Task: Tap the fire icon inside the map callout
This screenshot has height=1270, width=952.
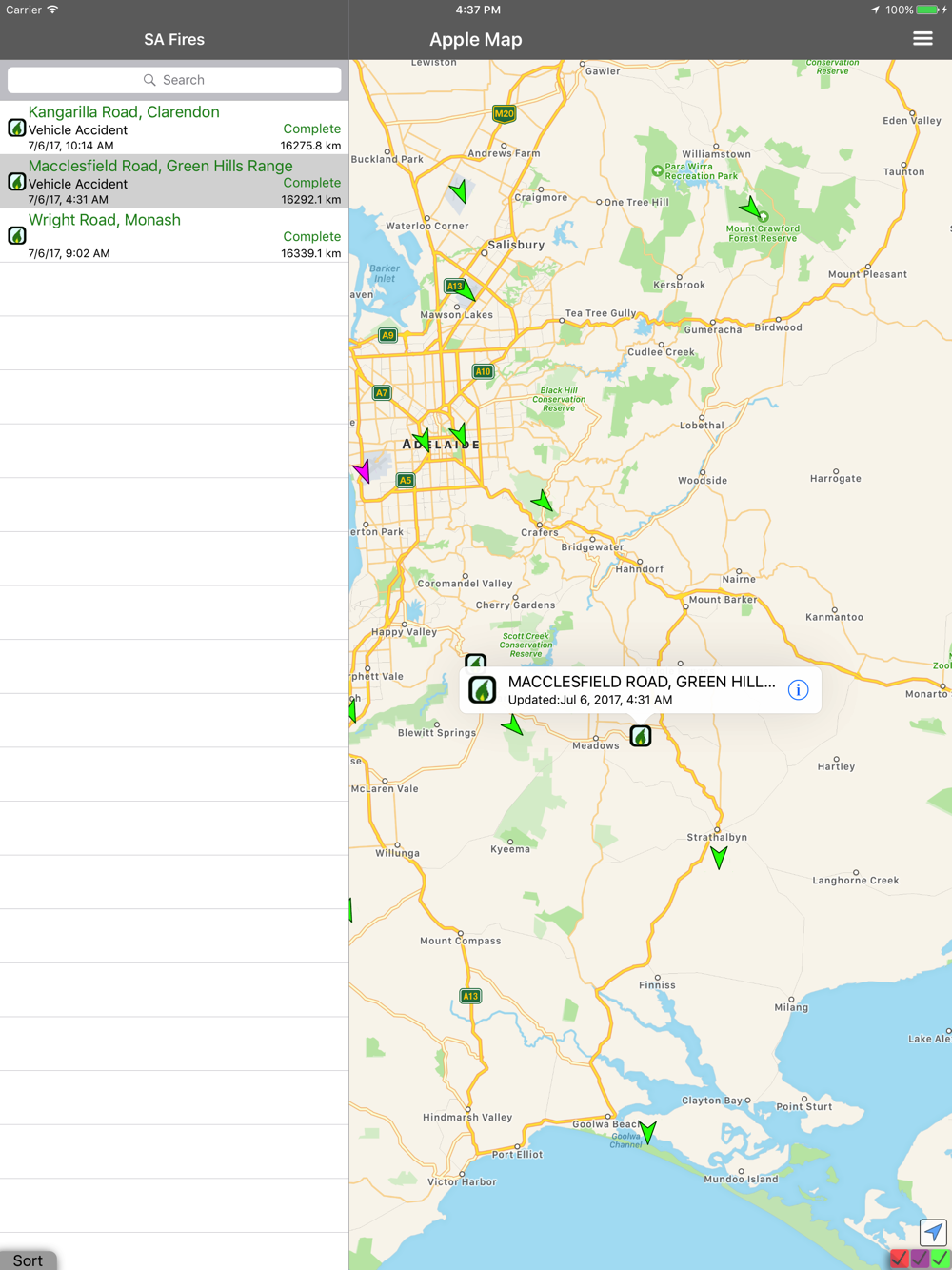Action: click(x=483, y=689)
